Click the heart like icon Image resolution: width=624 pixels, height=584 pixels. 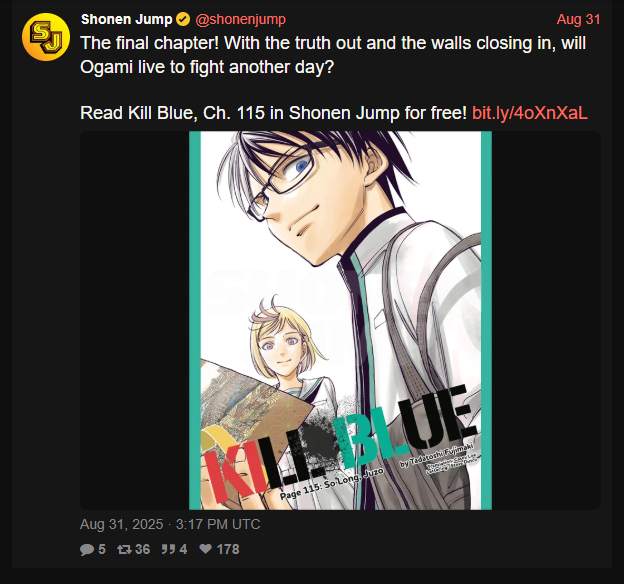coord(205,549)
